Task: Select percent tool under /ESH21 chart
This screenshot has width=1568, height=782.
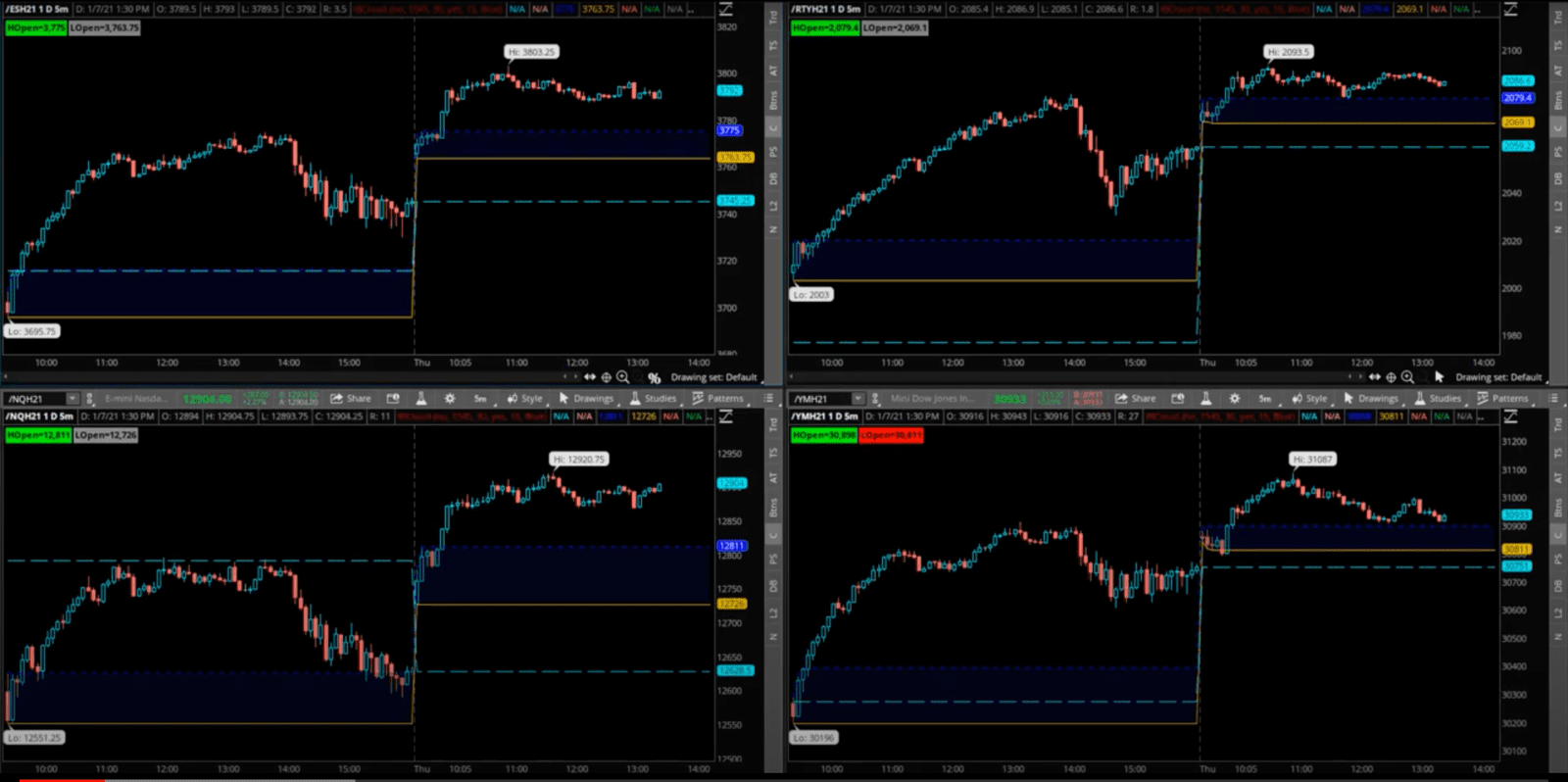Action: click(654, 377)
